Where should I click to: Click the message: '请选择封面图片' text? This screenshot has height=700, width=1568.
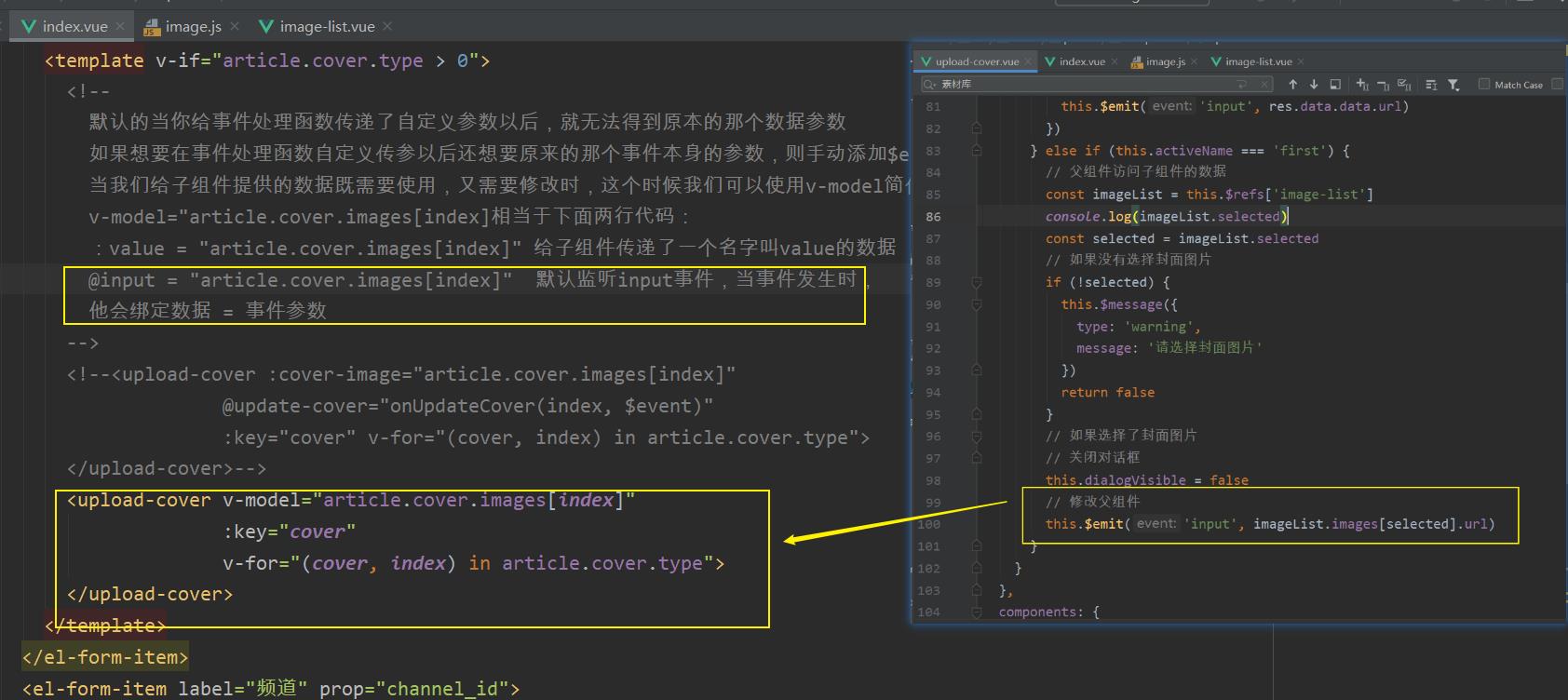click(1169, 348)
